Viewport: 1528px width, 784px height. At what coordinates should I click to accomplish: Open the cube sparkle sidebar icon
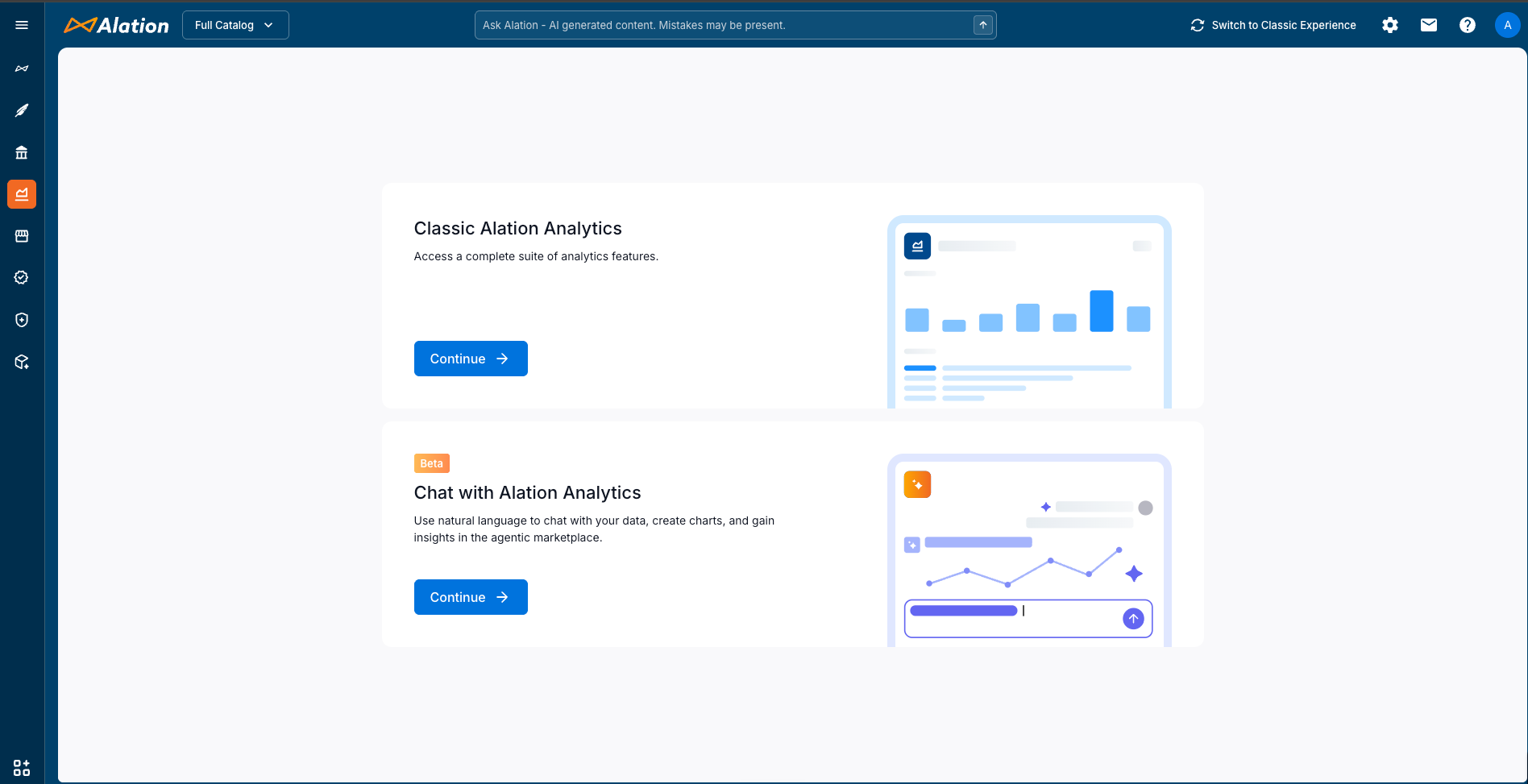[x=22, y=362]
